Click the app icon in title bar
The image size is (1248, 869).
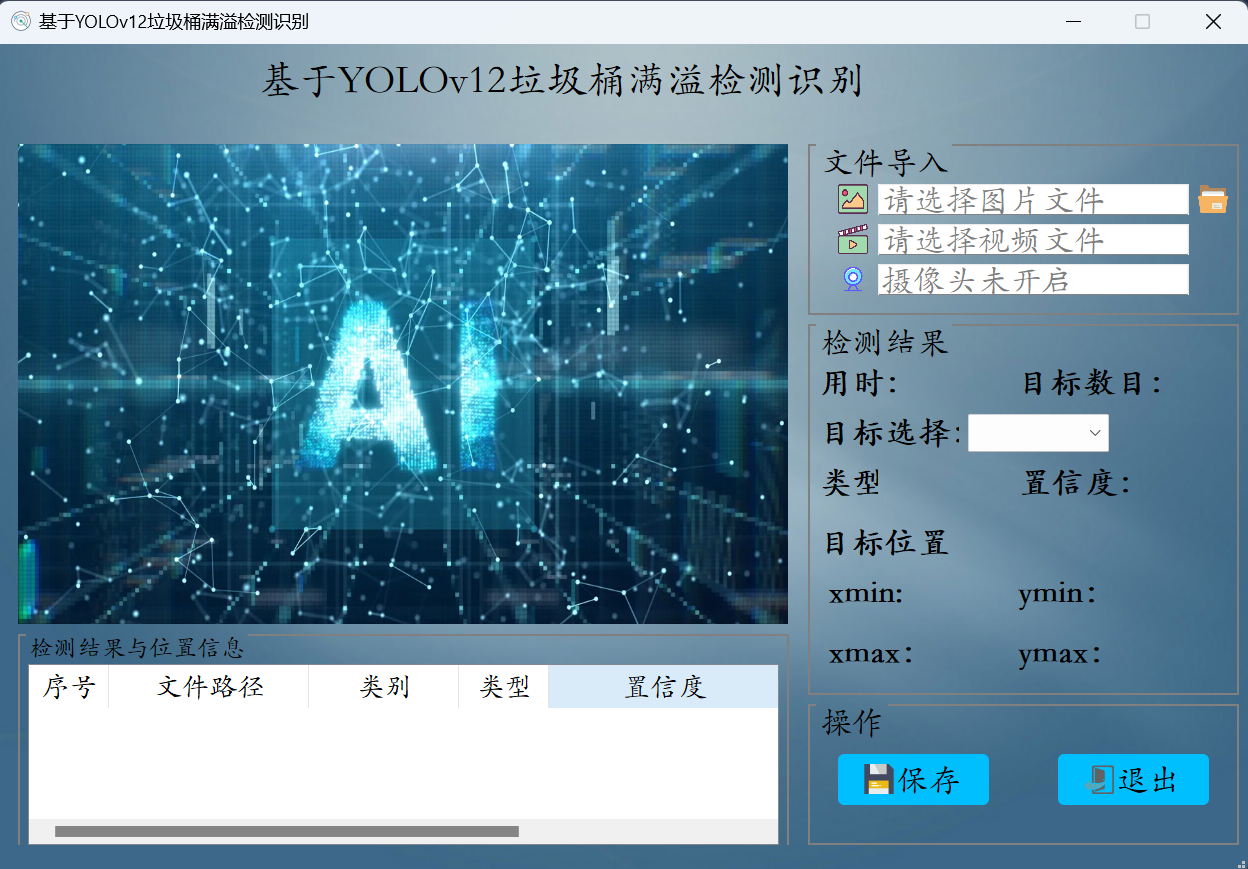pos(20,21)
